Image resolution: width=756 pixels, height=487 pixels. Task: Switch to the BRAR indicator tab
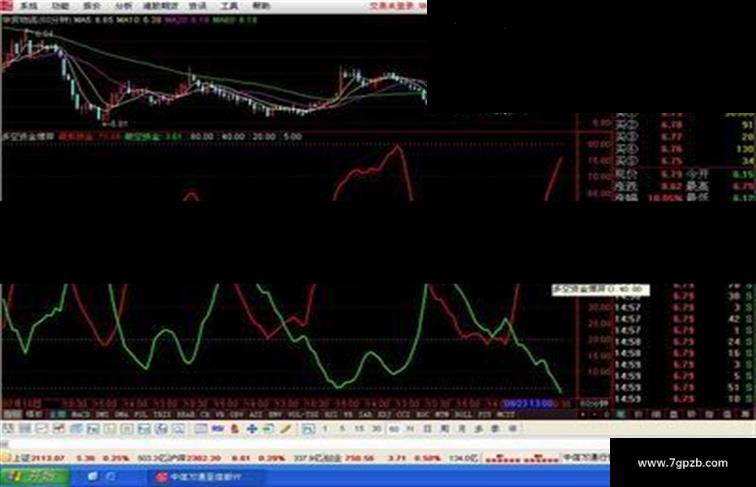(186, 414)
